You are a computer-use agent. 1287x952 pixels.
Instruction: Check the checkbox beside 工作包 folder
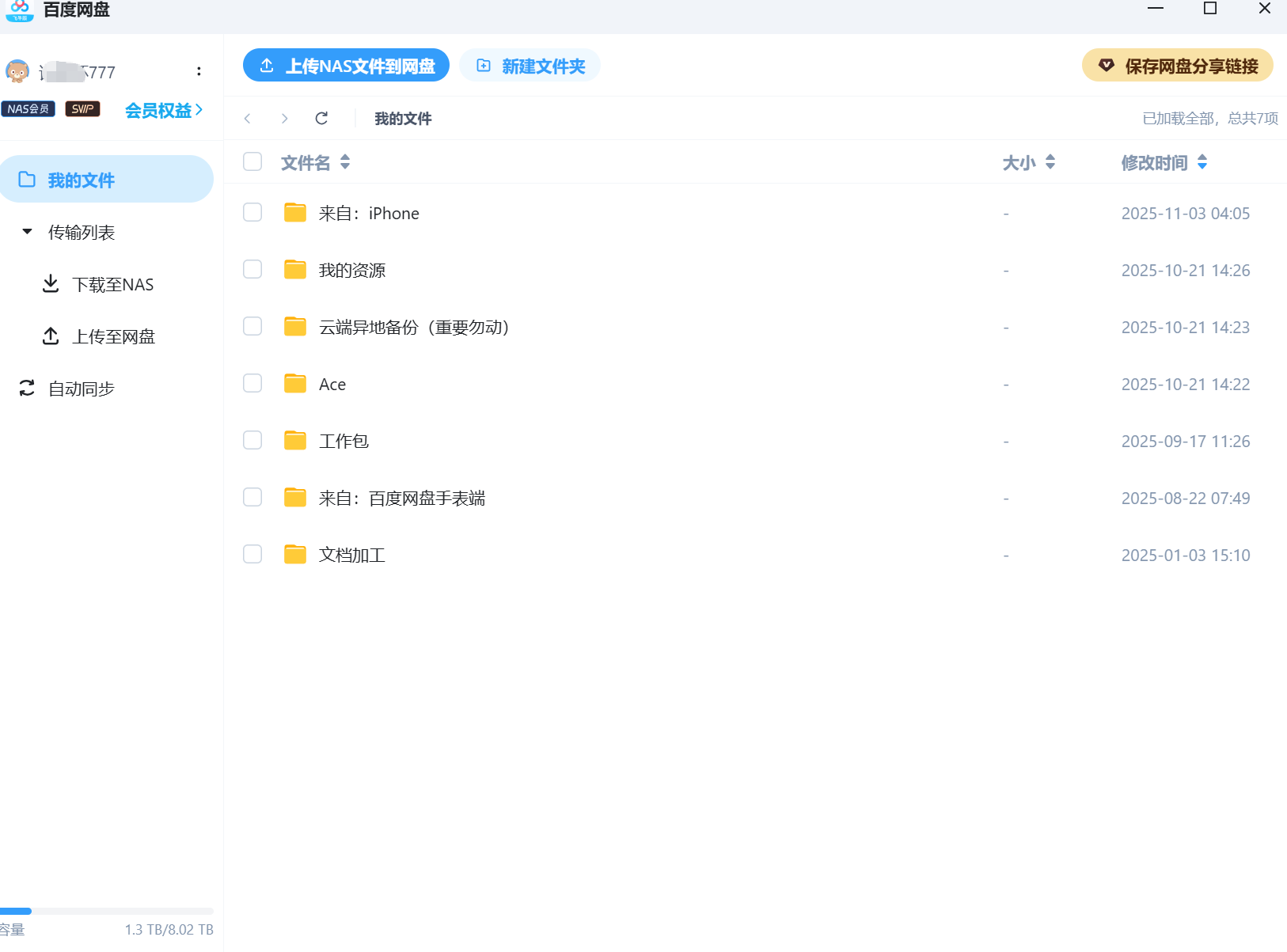pyautogui.click(x=252, y=440)
